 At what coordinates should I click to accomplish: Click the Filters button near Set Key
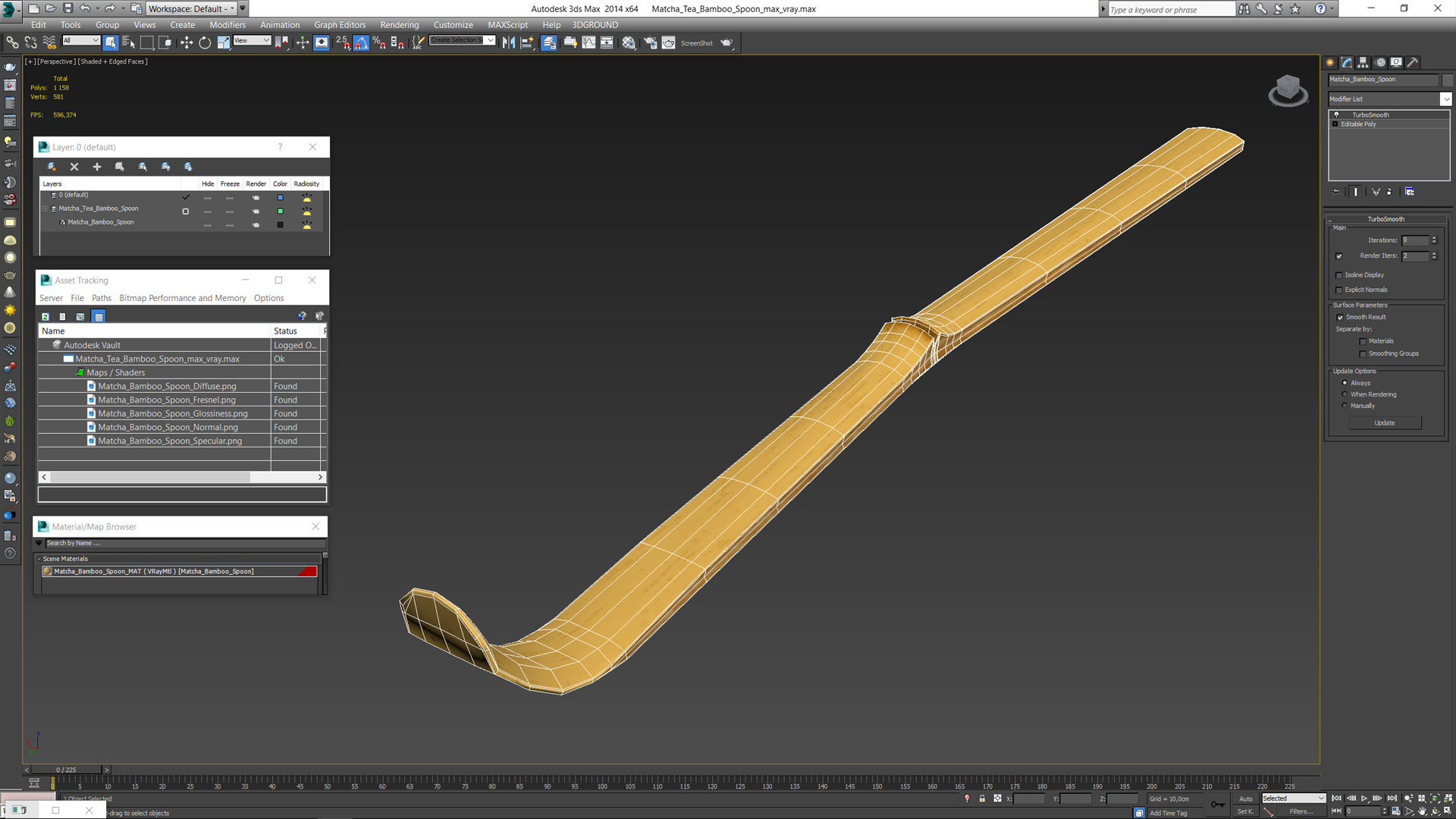tap(1301, 811)
